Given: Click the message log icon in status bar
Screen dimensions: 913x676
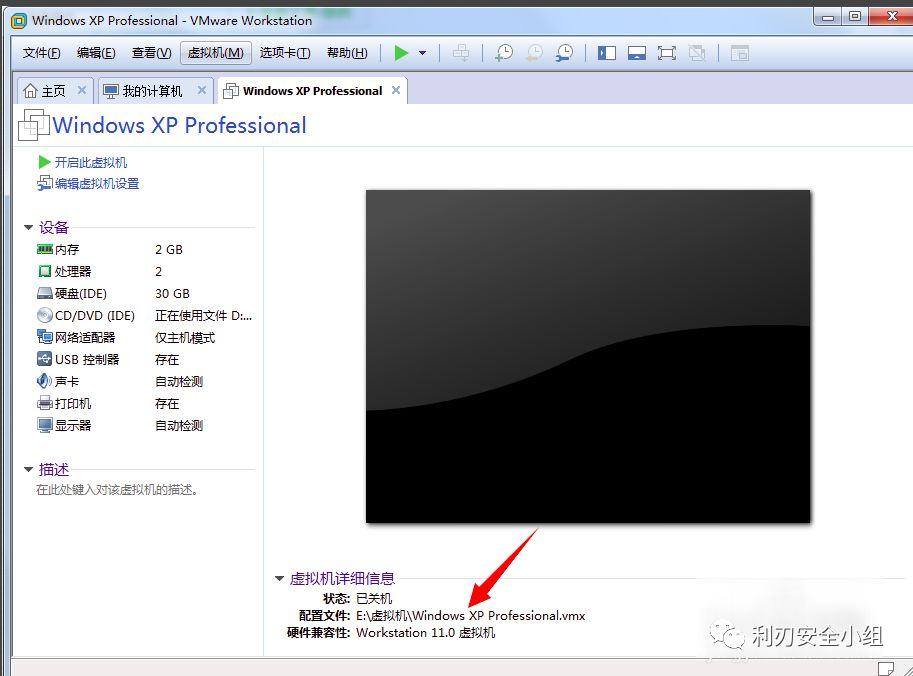Looking at the screenshot, I should point(886,668).
